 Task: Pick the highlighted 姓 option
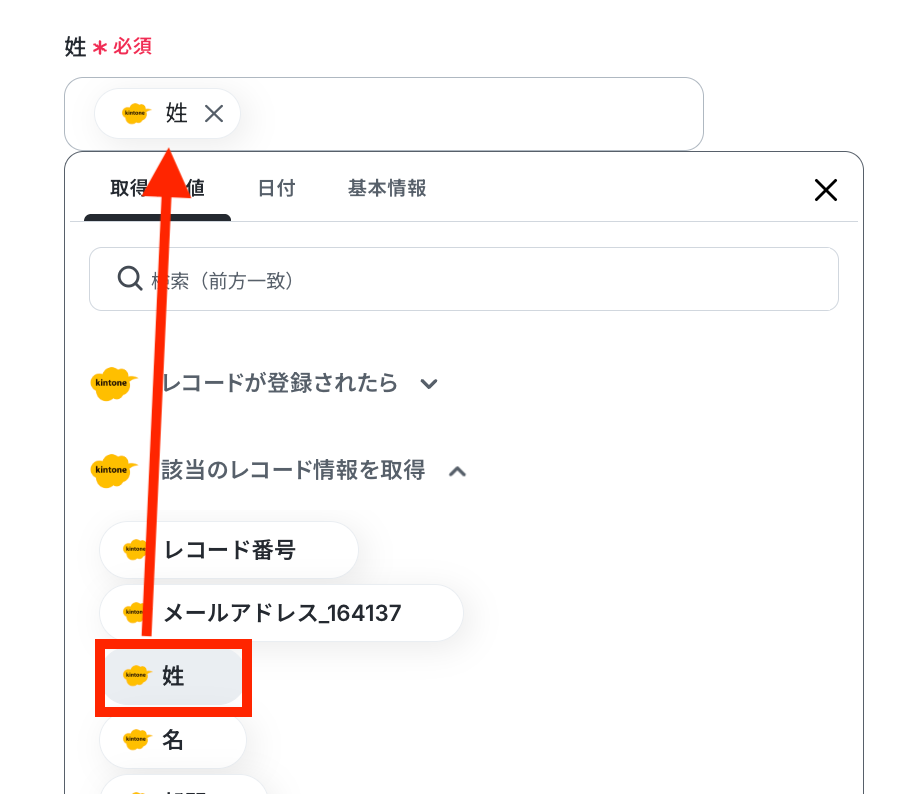click(173, 676)
